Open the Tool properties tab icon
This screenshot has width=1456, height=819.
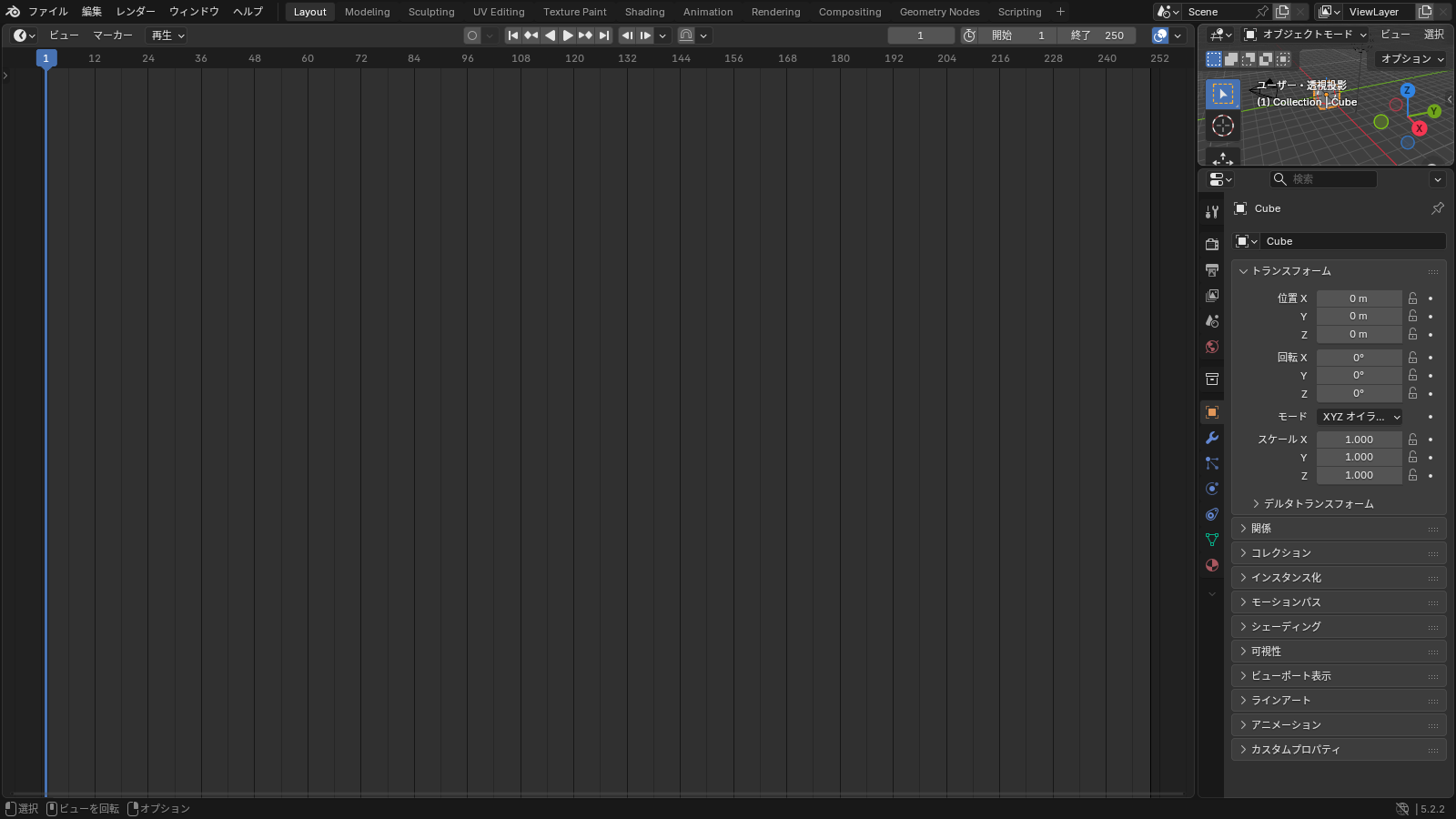tap(1212, 212)
